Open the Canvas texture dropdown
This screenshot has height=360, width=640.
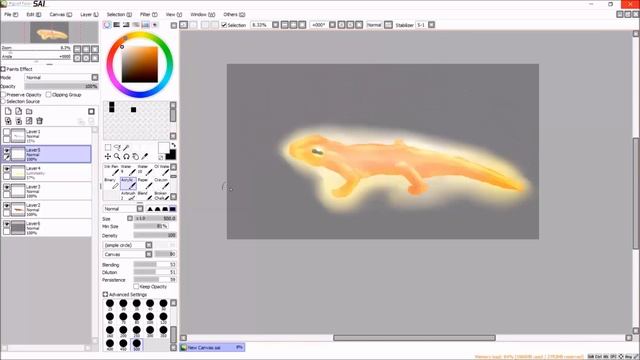149,254
